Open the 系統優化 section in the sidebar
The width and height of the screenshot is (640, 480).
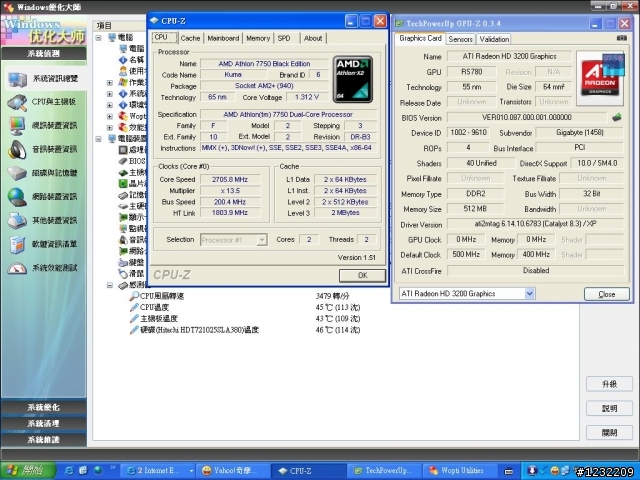44,407
